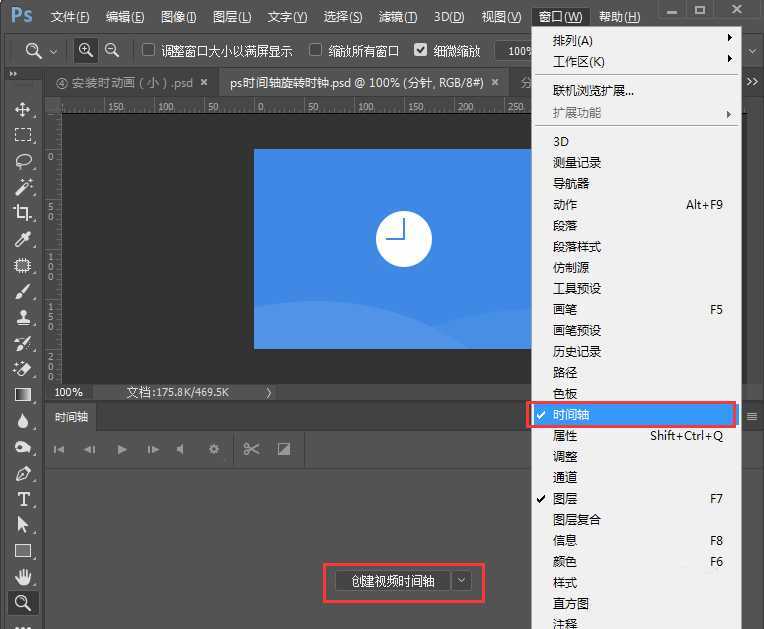Click the split-at-playhead scissors icon in timeline
The width and height of the screenshot is (764, 629).
point(251,450)
